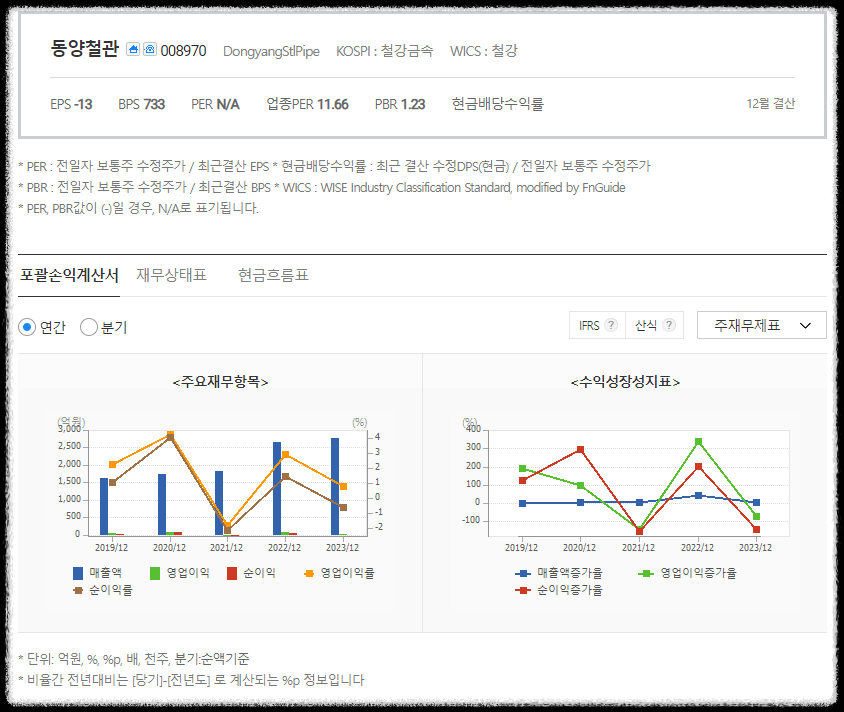Click the 2022/12 blue 매출액 bar
Viewport: 844px width, 712px height.
[277, 489]
